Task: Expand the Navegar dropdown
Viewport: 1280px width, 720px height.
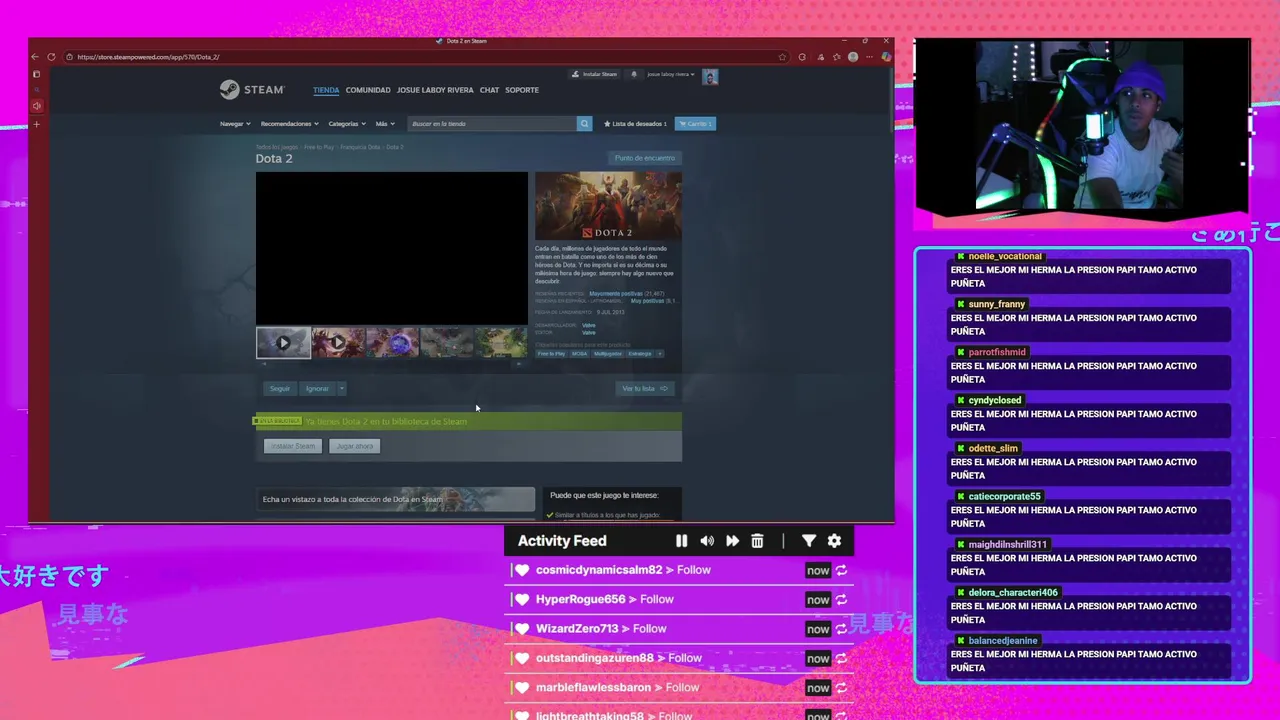Action: tap(235, 124)
